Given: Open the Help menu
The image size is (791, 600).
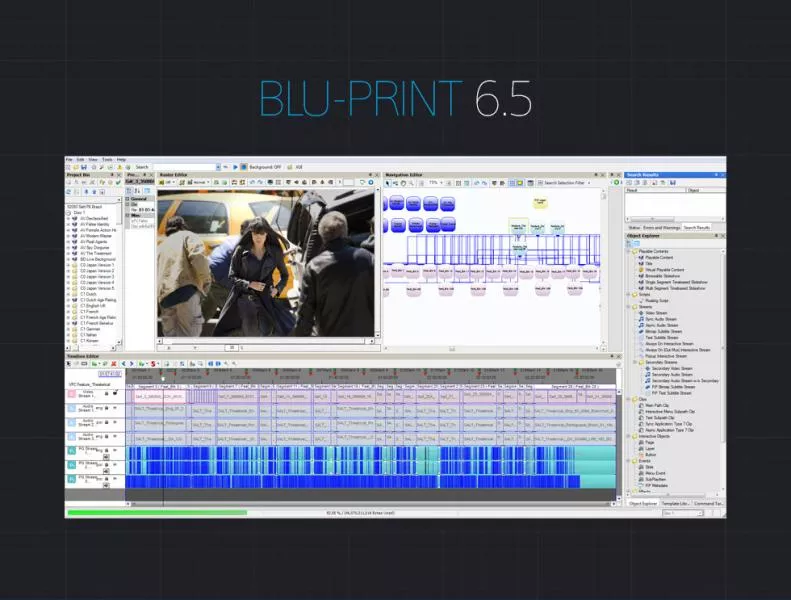Looking at the screenshot, I should [x=122, y=159].
